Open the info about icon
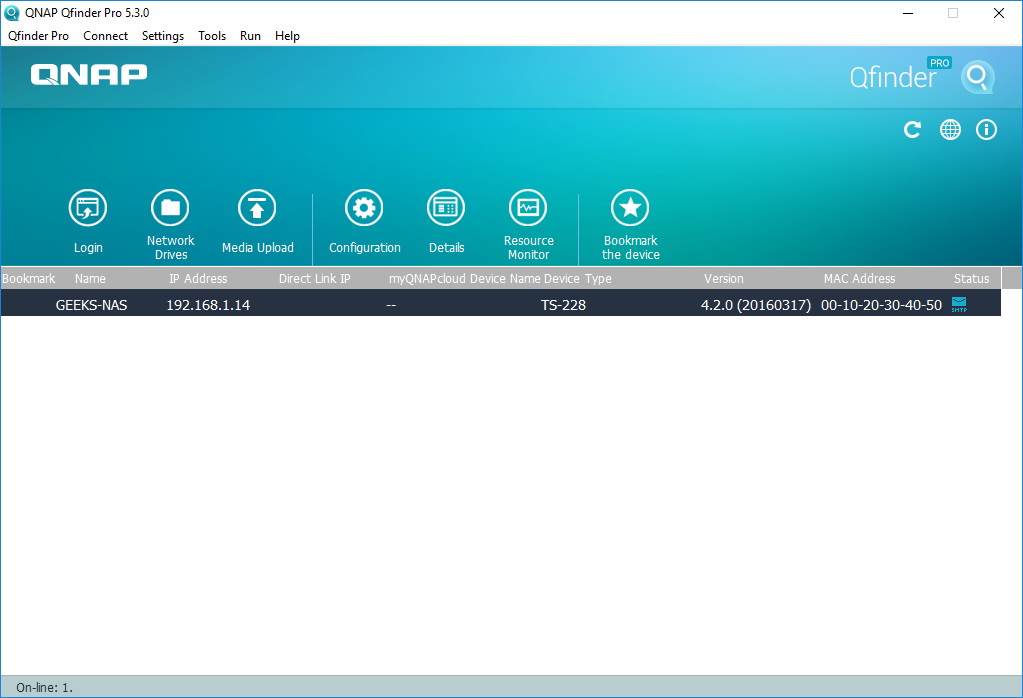 tap(987, 130)
